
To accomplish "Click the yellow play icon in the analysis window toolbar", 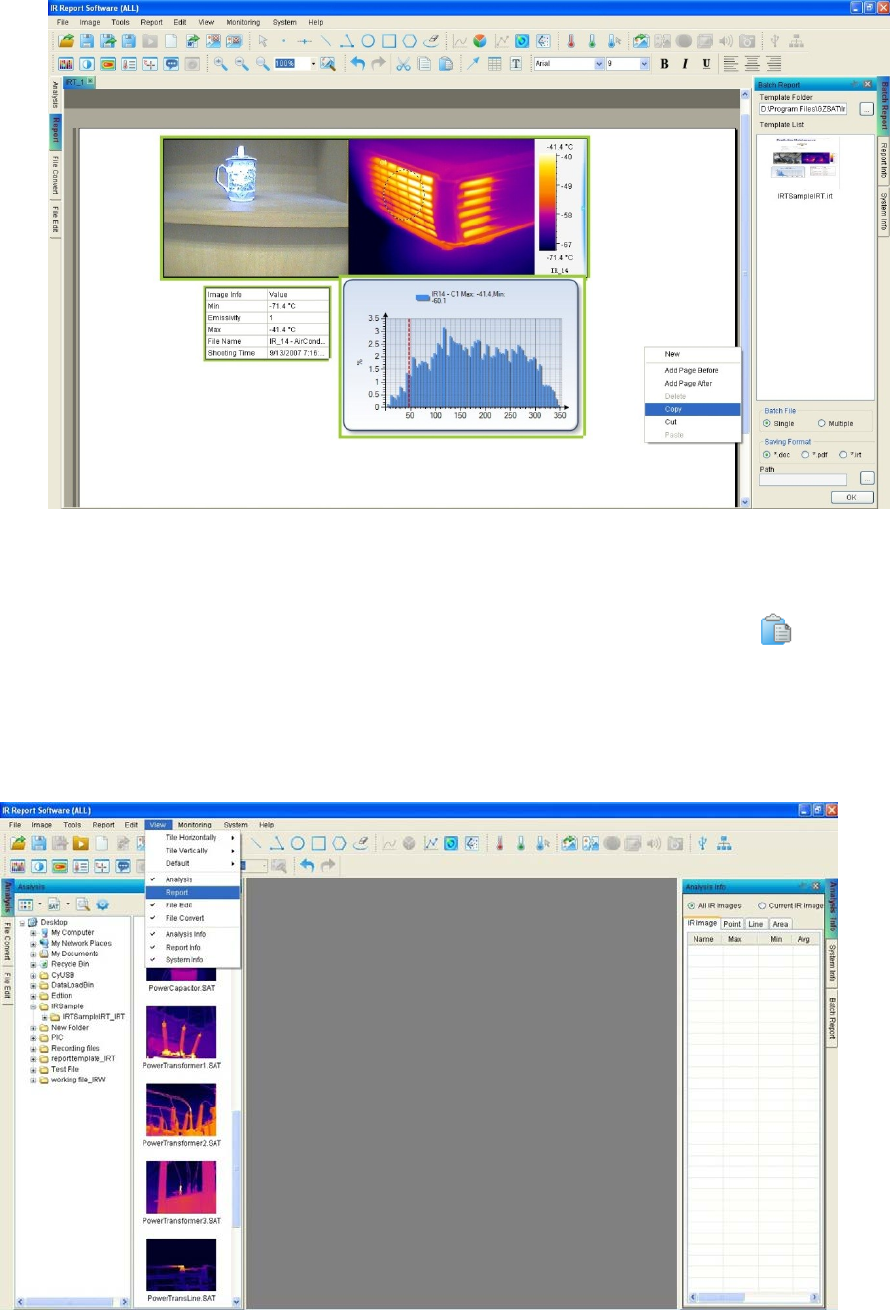I will point(80,845).
